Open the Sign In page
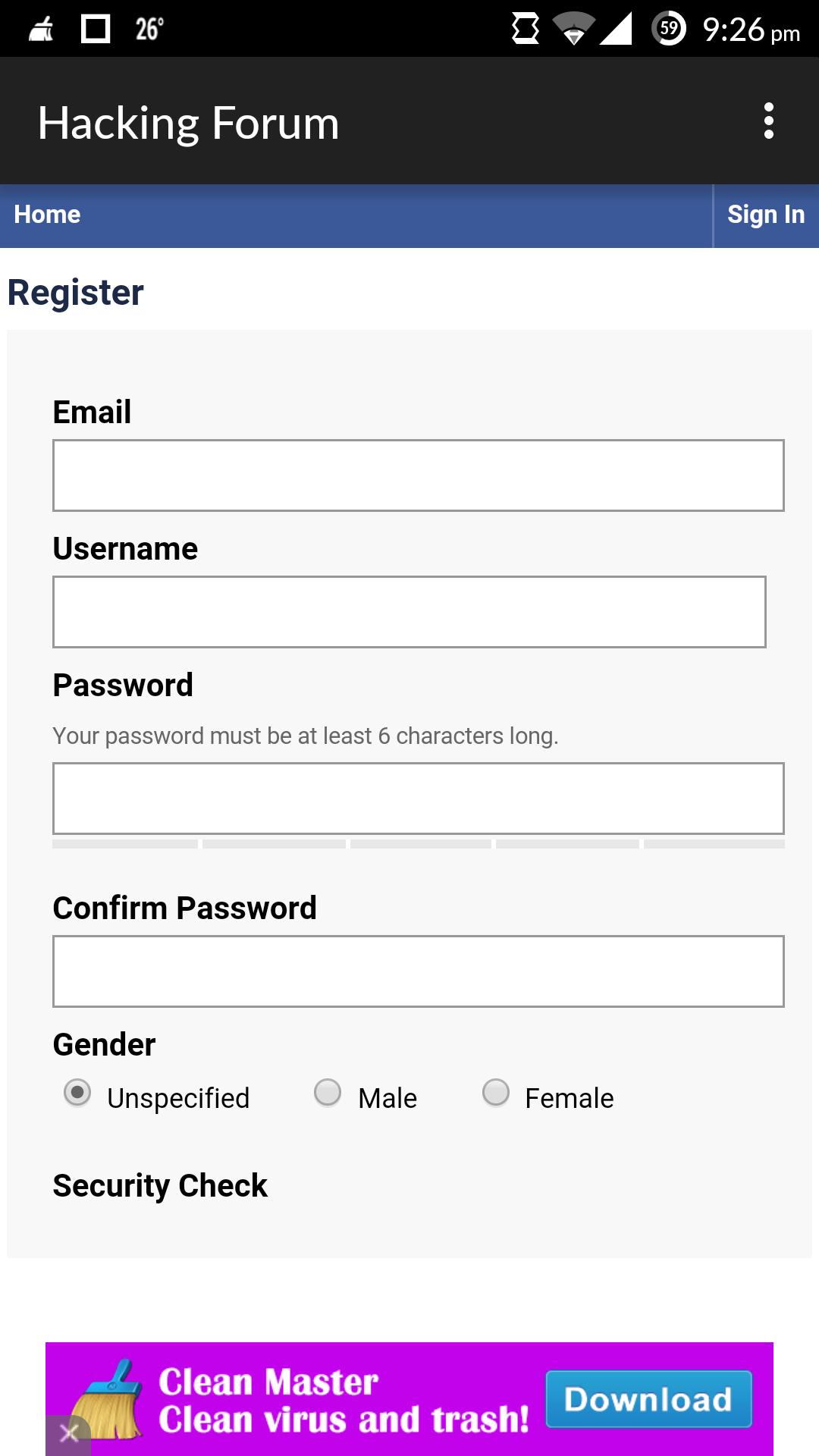 tap(765, 215)
